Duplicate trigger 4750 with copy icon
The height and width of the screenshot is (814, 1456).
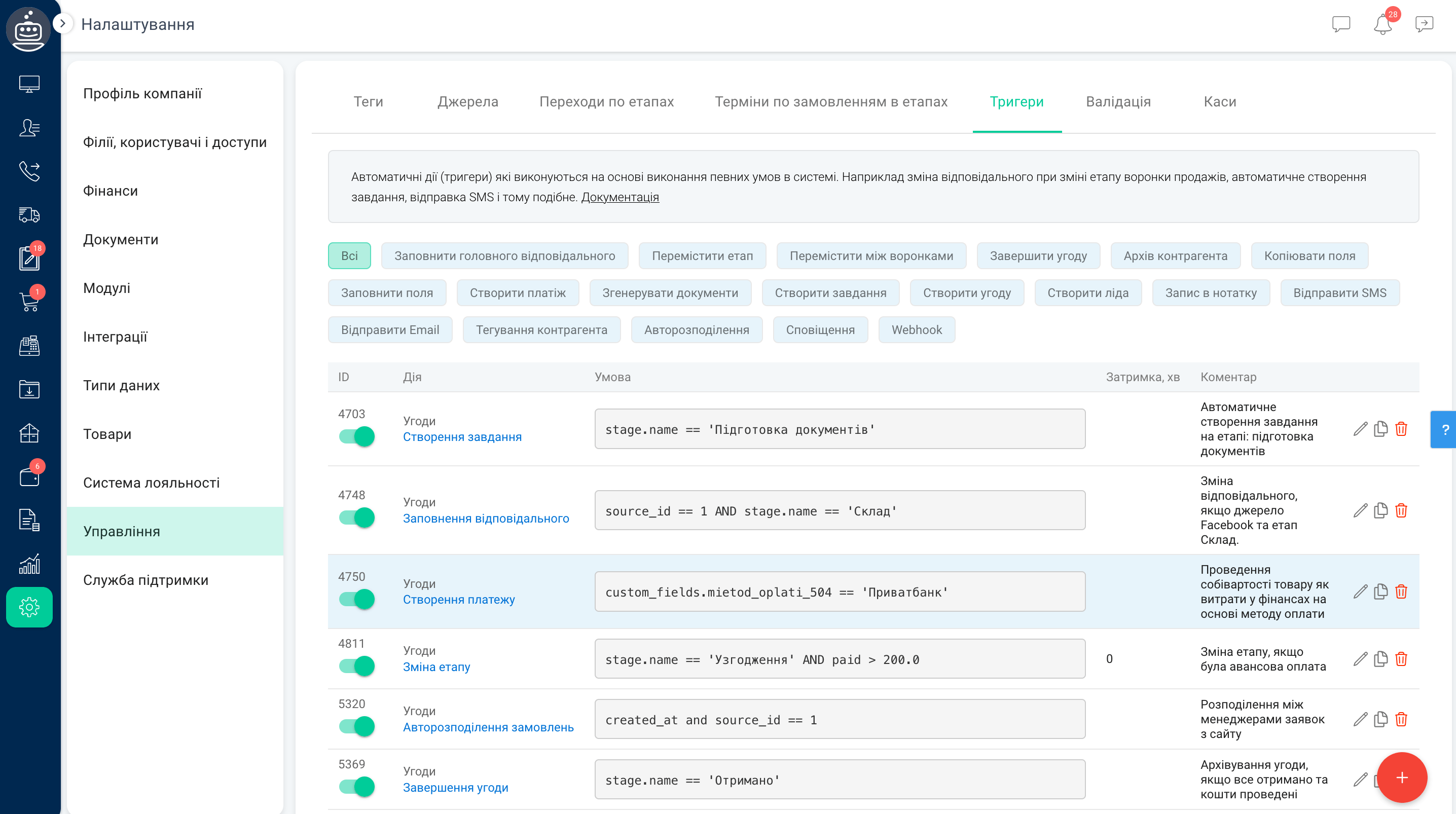click(1381, 592)
